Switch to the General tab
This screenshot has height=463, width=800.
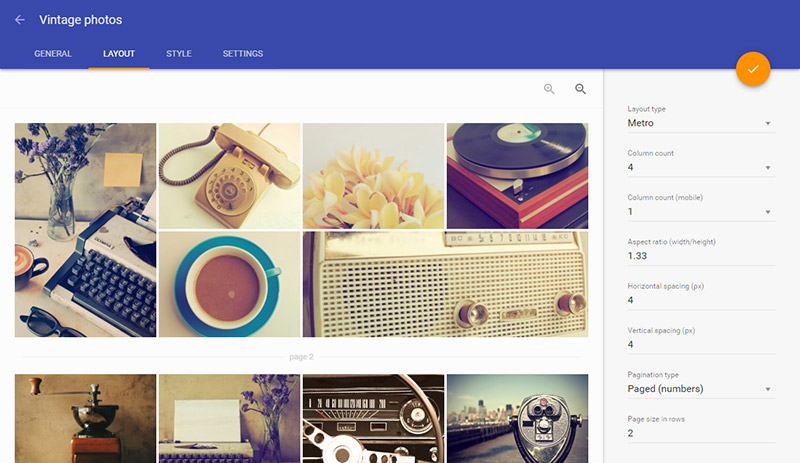click(x=53, y=54)
